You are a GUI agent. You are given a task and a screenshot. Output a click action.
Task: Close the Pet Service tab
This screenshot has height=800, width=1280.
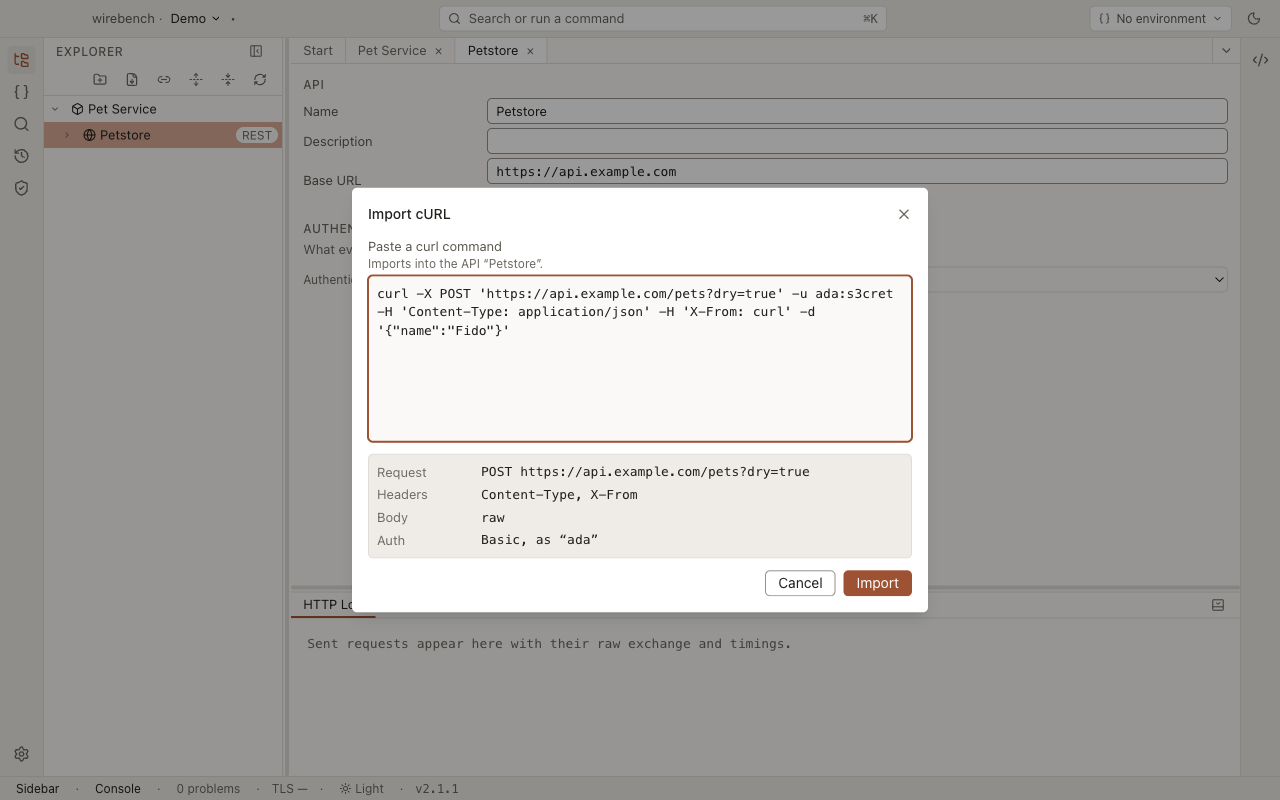pyautogui.click(x=438, y=51)
